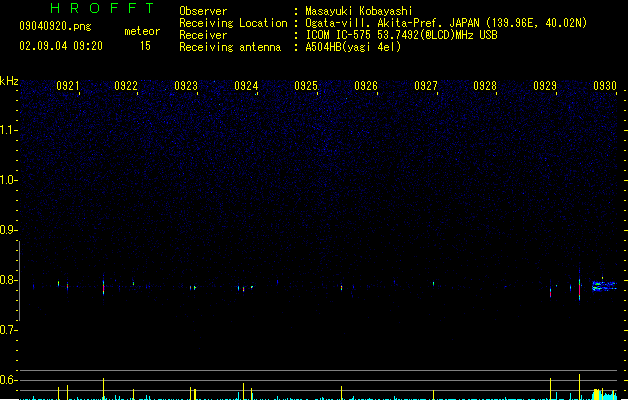Click the 0928 time marker
The image size is (629, 400).
485,86
